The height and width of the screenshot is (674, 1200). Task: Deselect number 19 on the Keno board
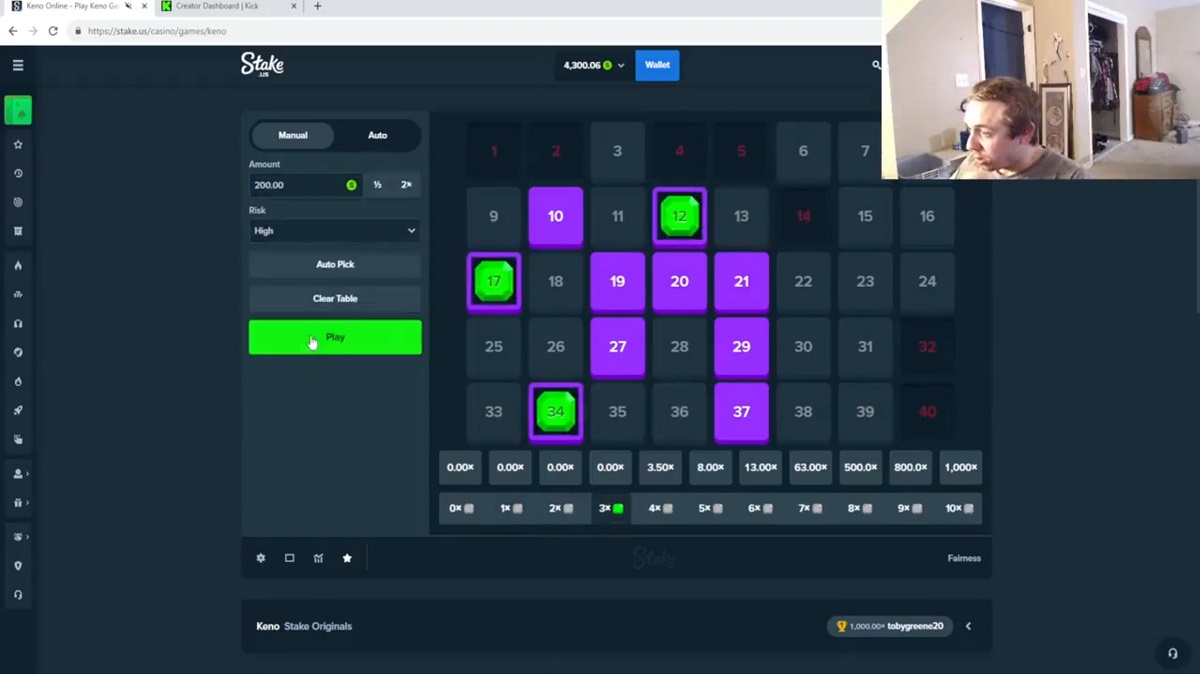pos(618,281)
